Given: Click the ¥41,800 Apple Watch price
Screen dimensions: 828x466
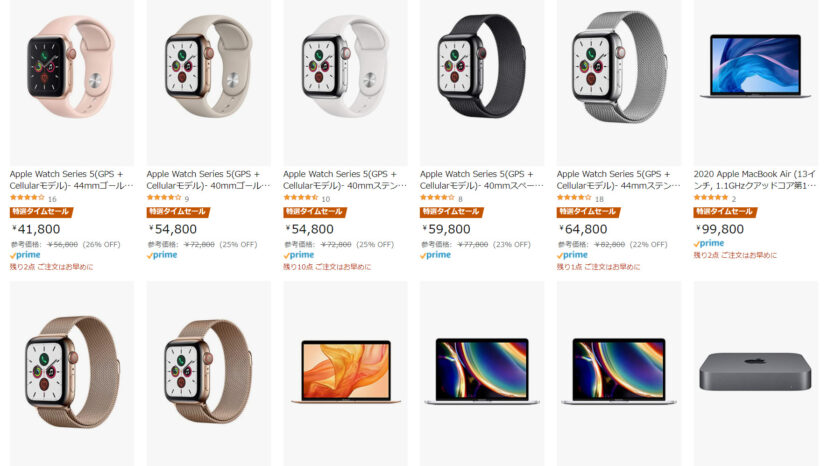Looking at the screenshot, I should [36, 229].
